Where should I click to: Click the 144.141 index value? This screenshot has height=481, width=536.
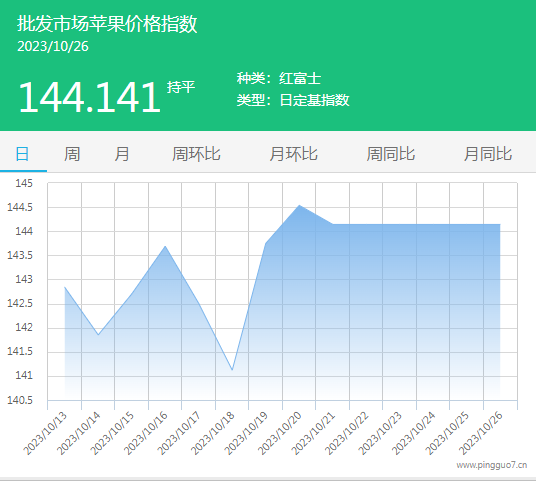pos(90,97)
